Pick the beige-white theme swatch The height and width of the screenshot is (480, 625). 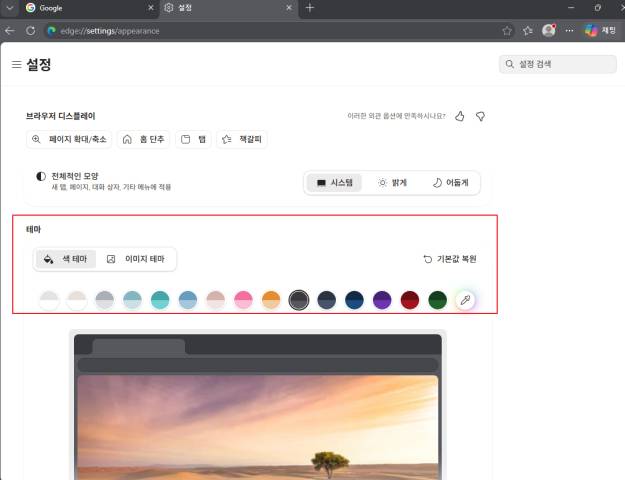point(77,300)
